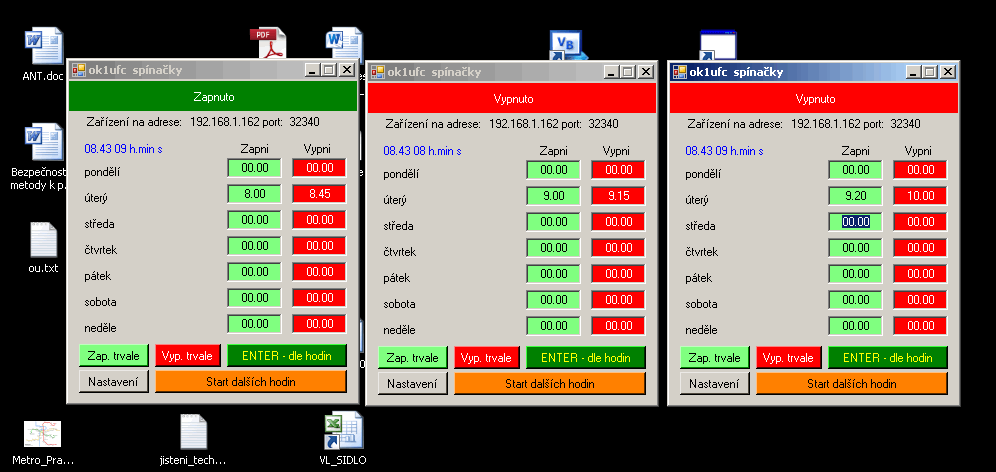Viewport: 996px width, 472px height.
Task: Click the highlighted středa Zapni field
Action: 855,222
